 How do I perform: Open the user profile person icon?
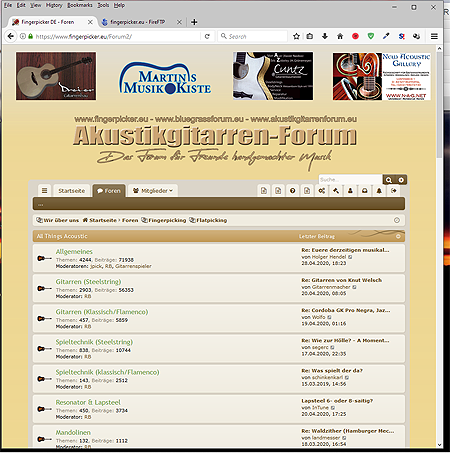350,191
